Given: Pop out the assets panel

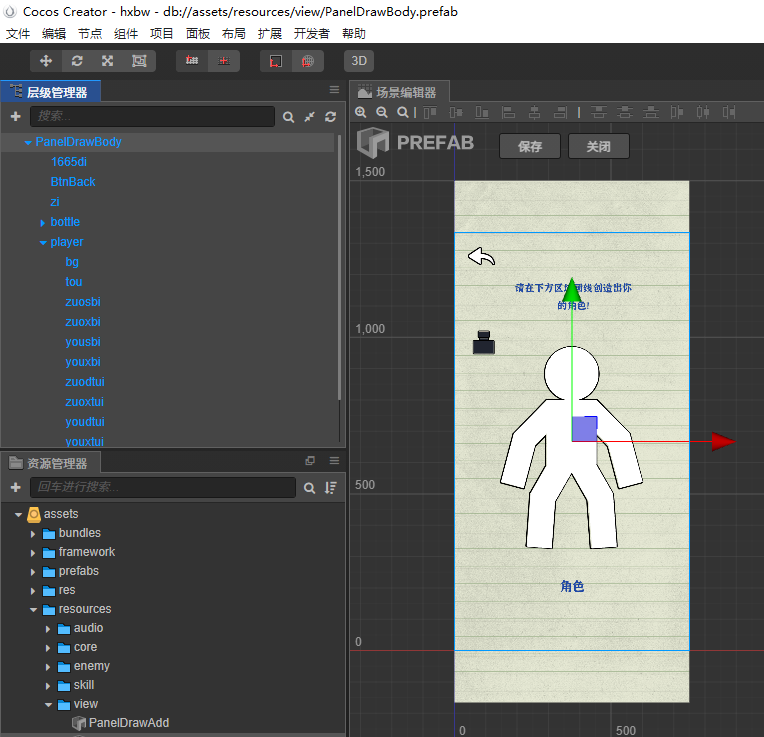Looking at the screenshot, I should point(310,461).
